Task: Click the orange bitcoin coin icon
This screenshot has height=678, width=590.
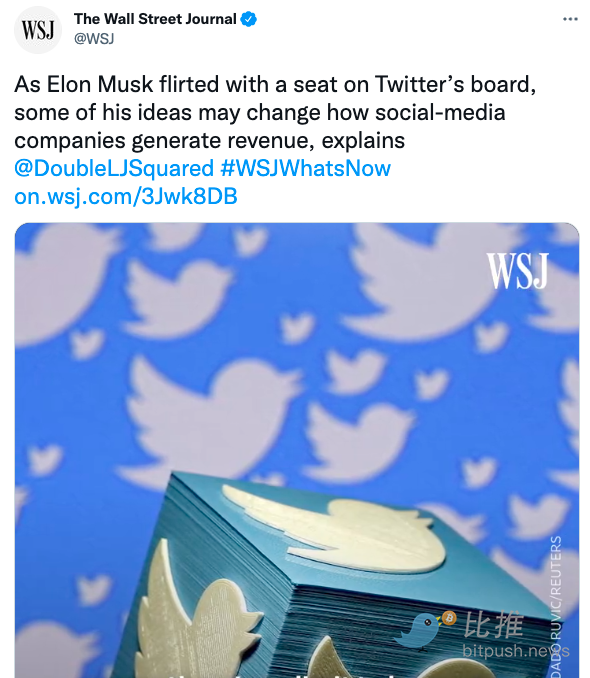Action: coord(449,618)
